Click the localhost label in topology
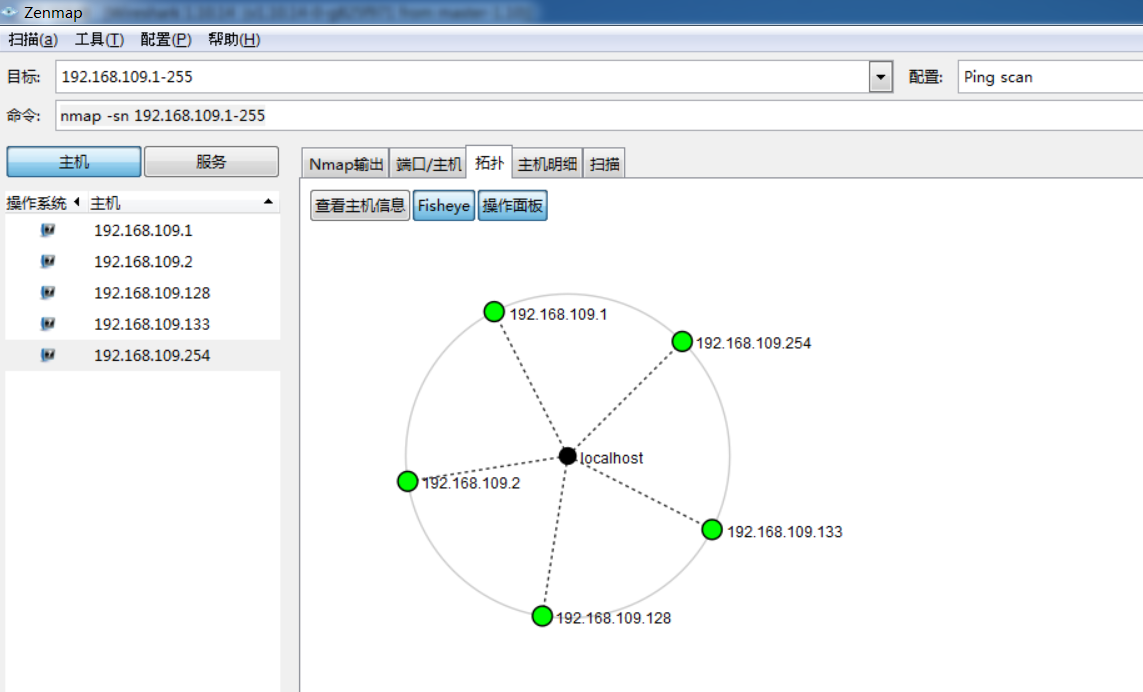 [612, 458]
